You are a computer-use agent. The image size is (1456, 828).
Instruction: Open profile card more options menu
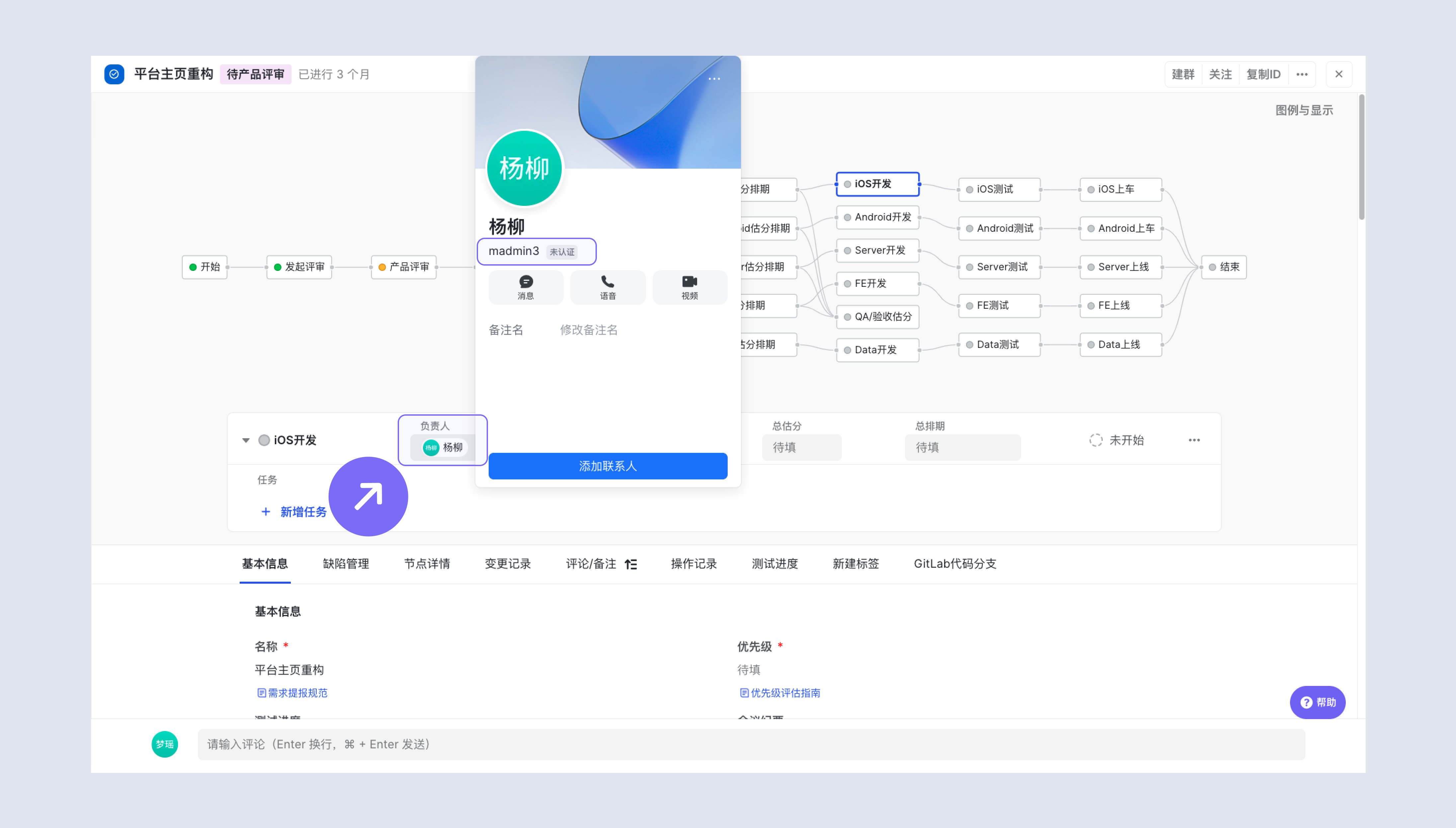coord(714,78)
